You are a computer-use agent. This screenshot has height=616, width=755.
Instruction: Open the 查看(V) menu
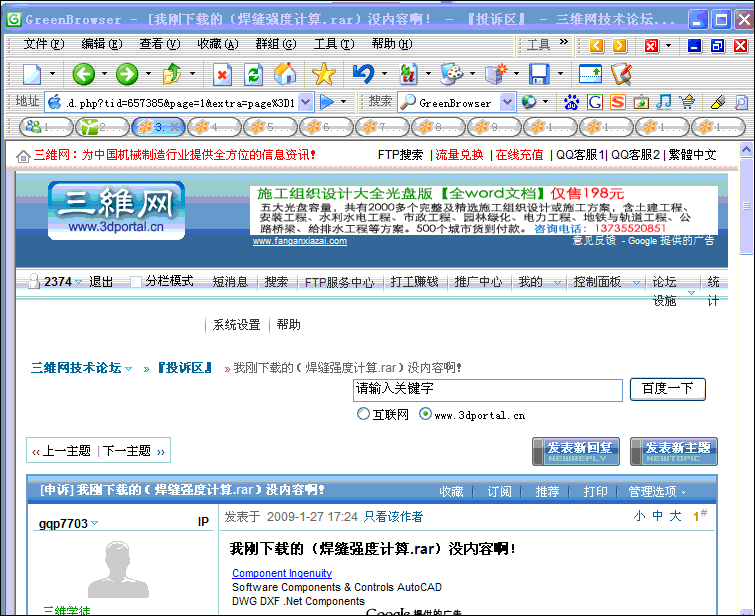159,44
